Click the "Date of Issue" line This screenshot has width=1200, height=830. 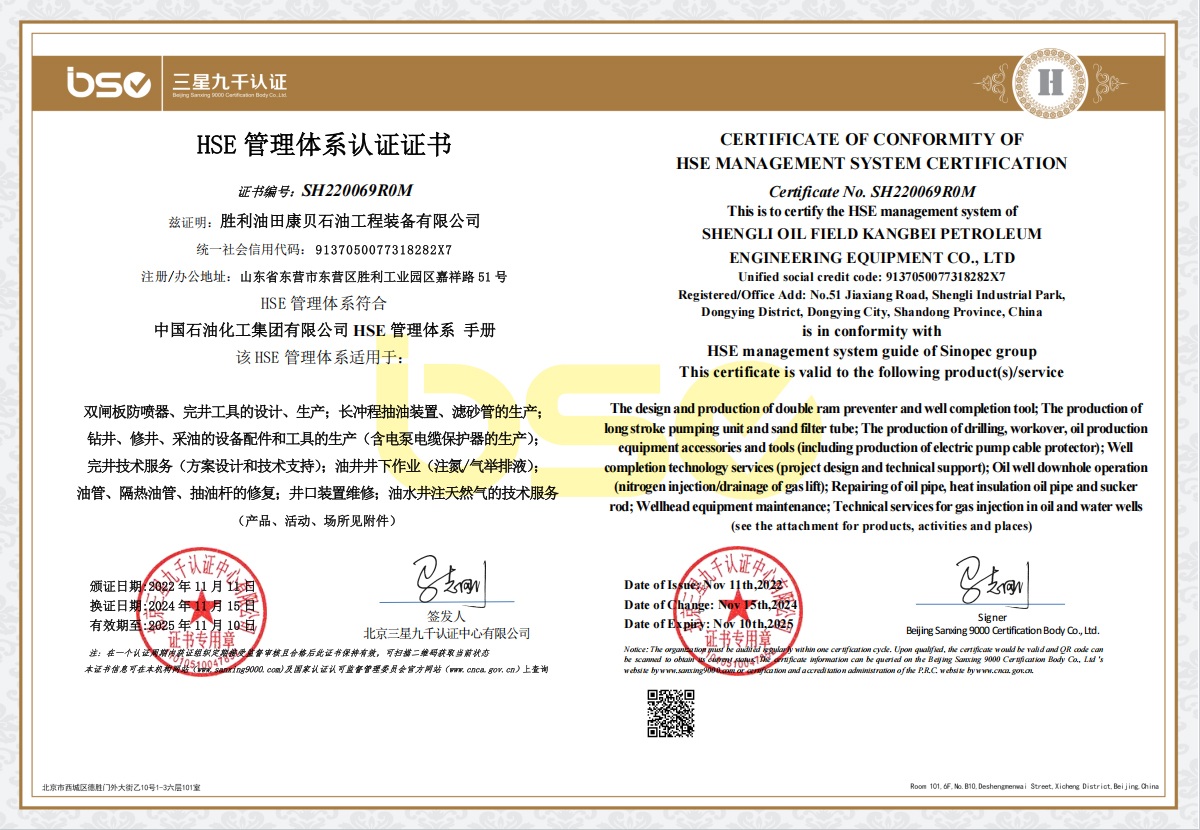(703, 585)
